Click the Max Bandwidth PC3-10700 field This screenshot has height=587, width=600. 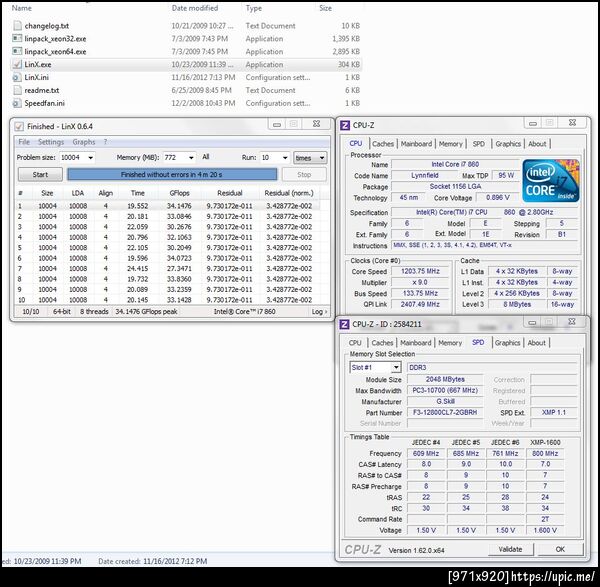(445, 390)
